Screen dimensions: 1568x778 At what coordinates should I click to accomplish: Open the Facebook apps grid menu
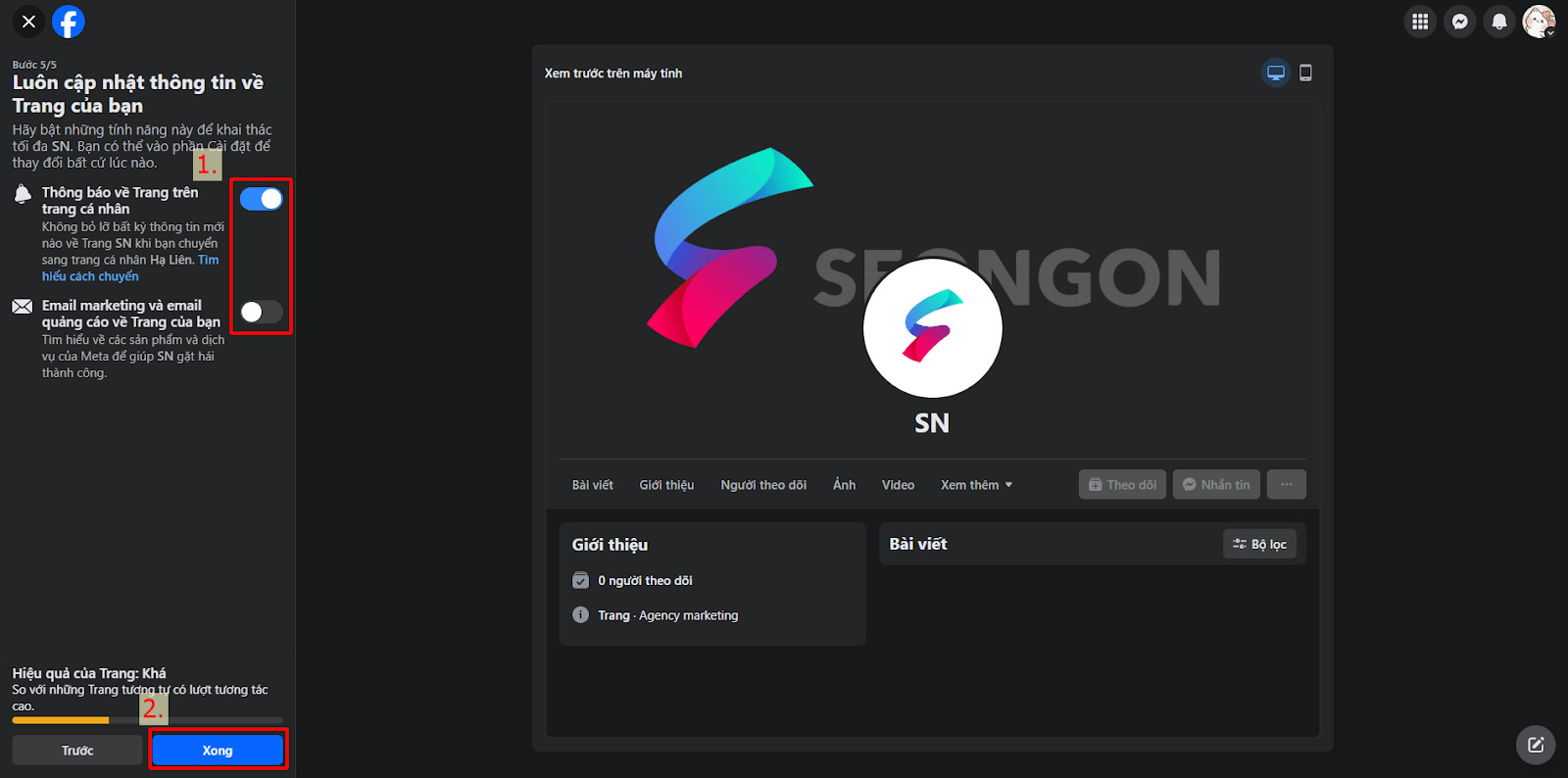click(x=1420, y=22)
